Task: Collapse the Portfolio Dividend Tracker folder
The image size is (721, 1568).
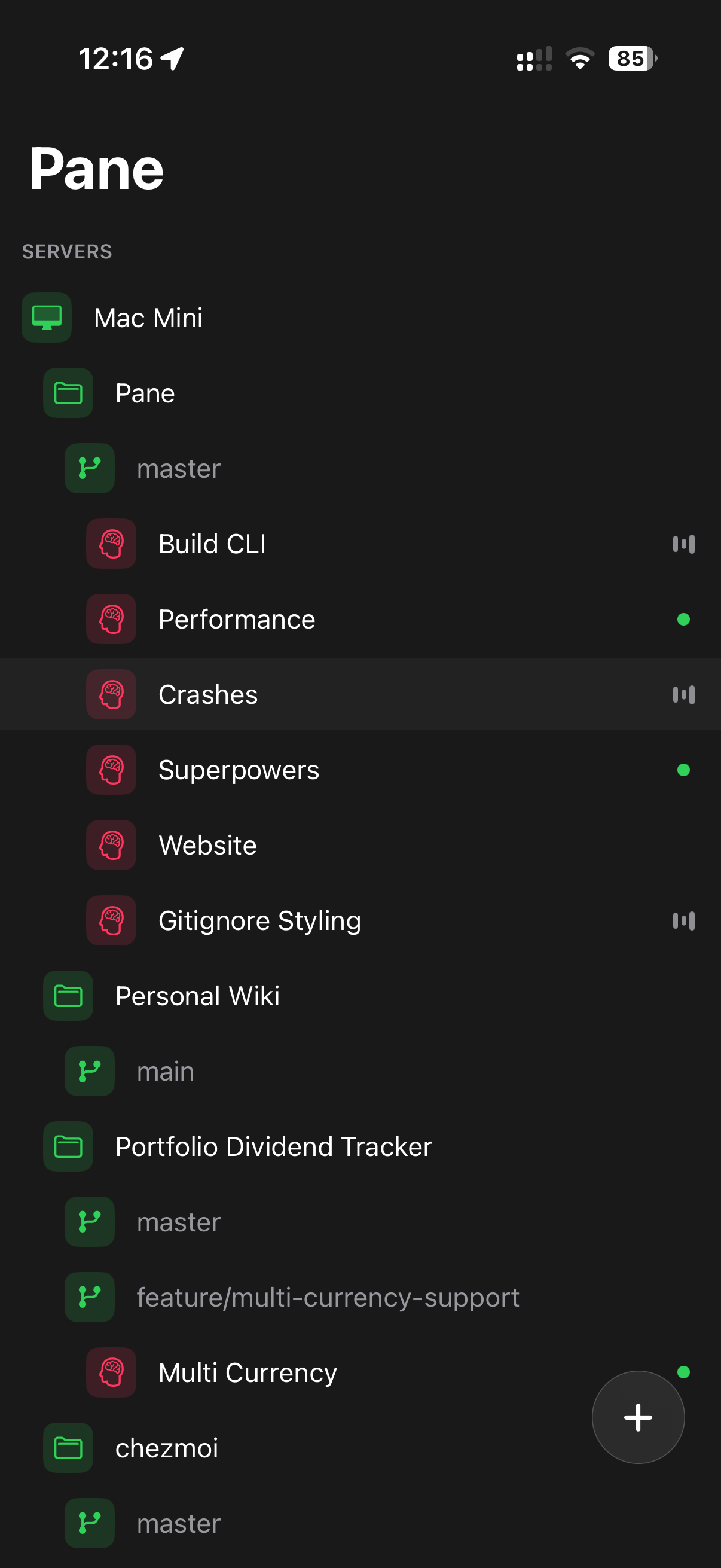Action: point(273,1146)
